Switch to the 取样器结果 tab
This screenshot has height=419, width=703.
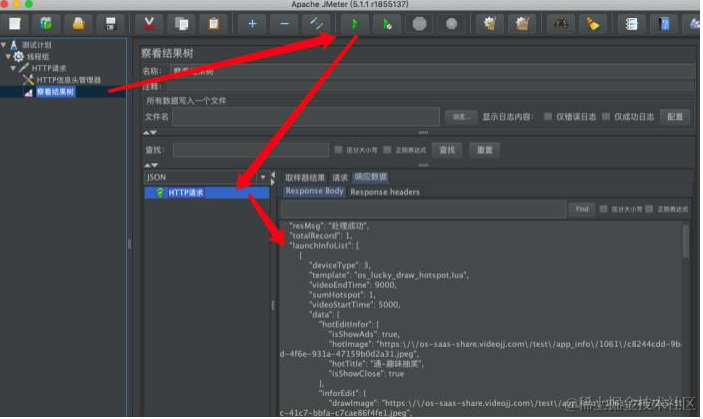coord(305,178)
